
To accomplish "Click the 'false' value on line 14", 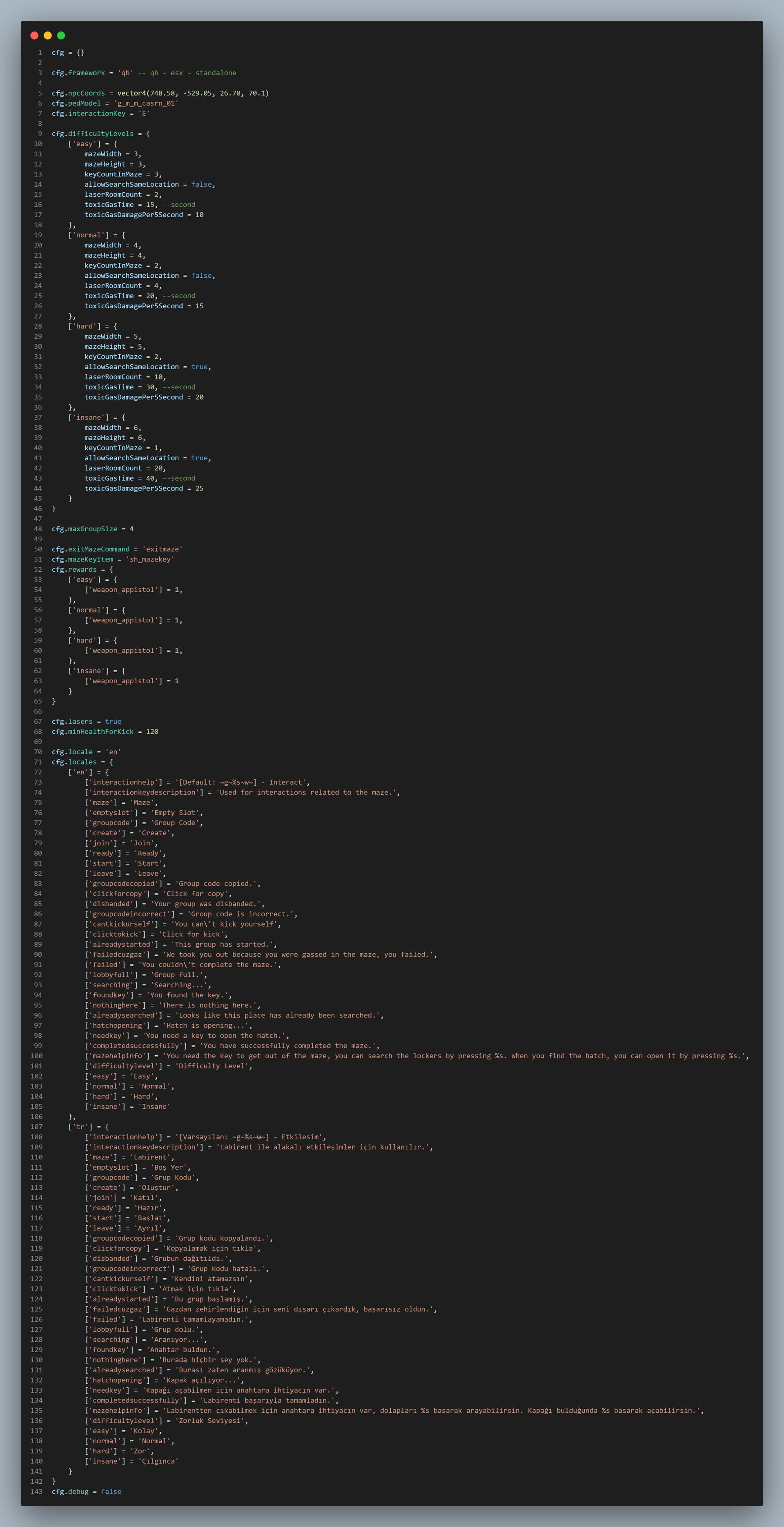I will pyautogui.click(x=201, y=184).
